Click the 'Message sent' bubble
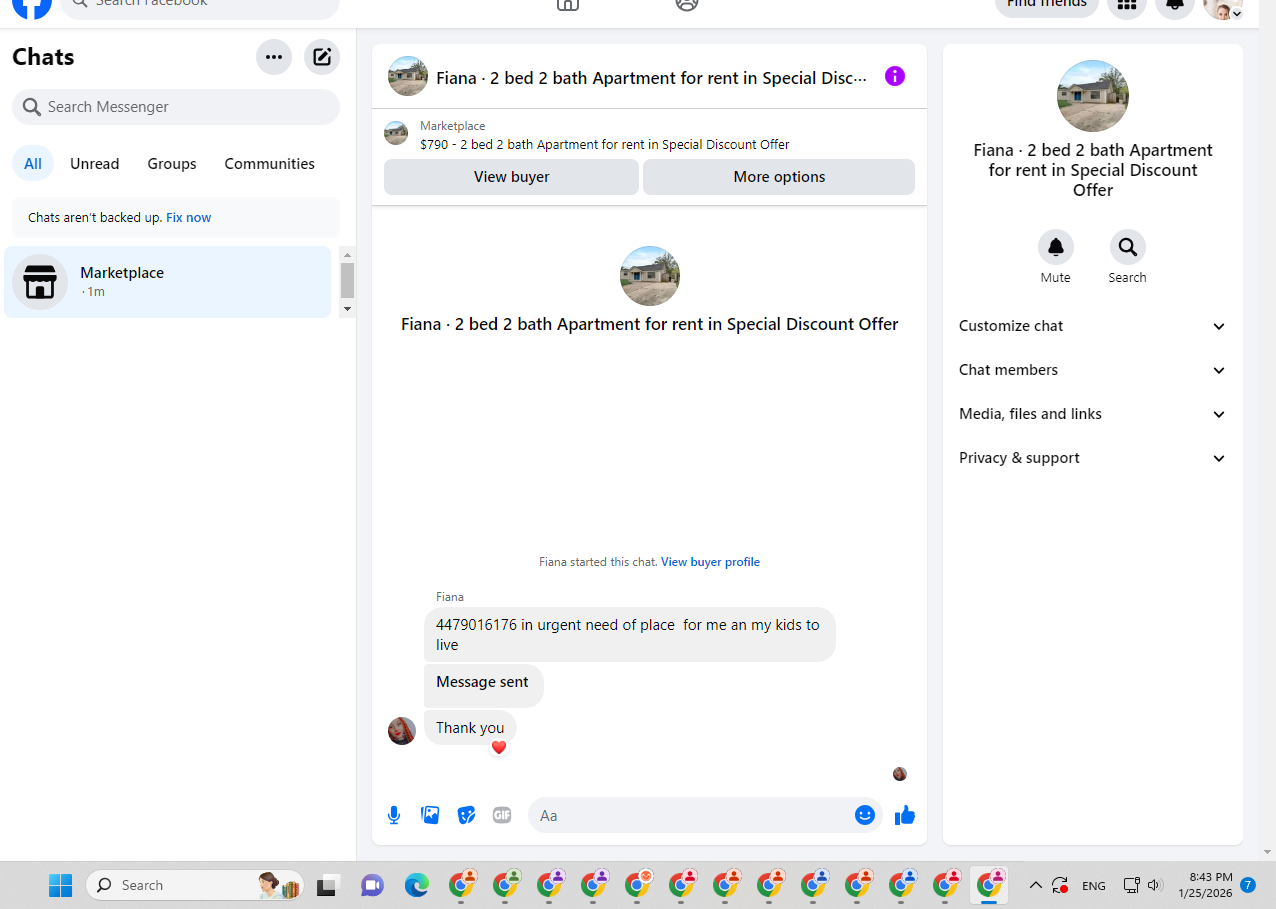 pos(483,684)
